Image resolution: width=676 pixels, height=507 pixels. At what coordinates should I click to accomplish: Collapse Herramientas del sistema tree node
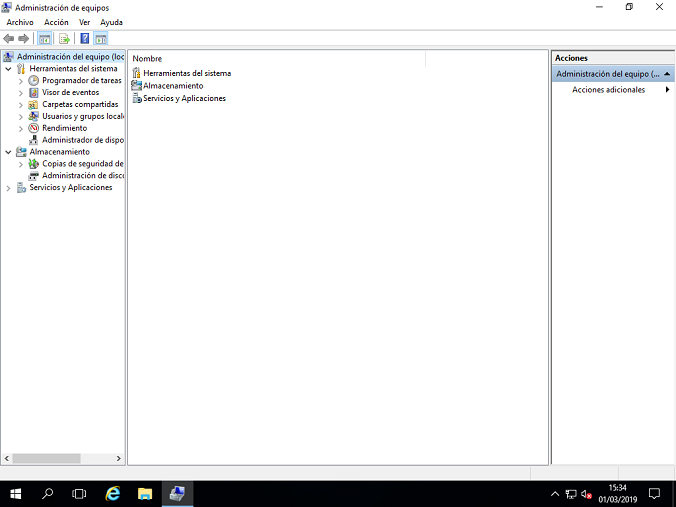coord(8,69)
